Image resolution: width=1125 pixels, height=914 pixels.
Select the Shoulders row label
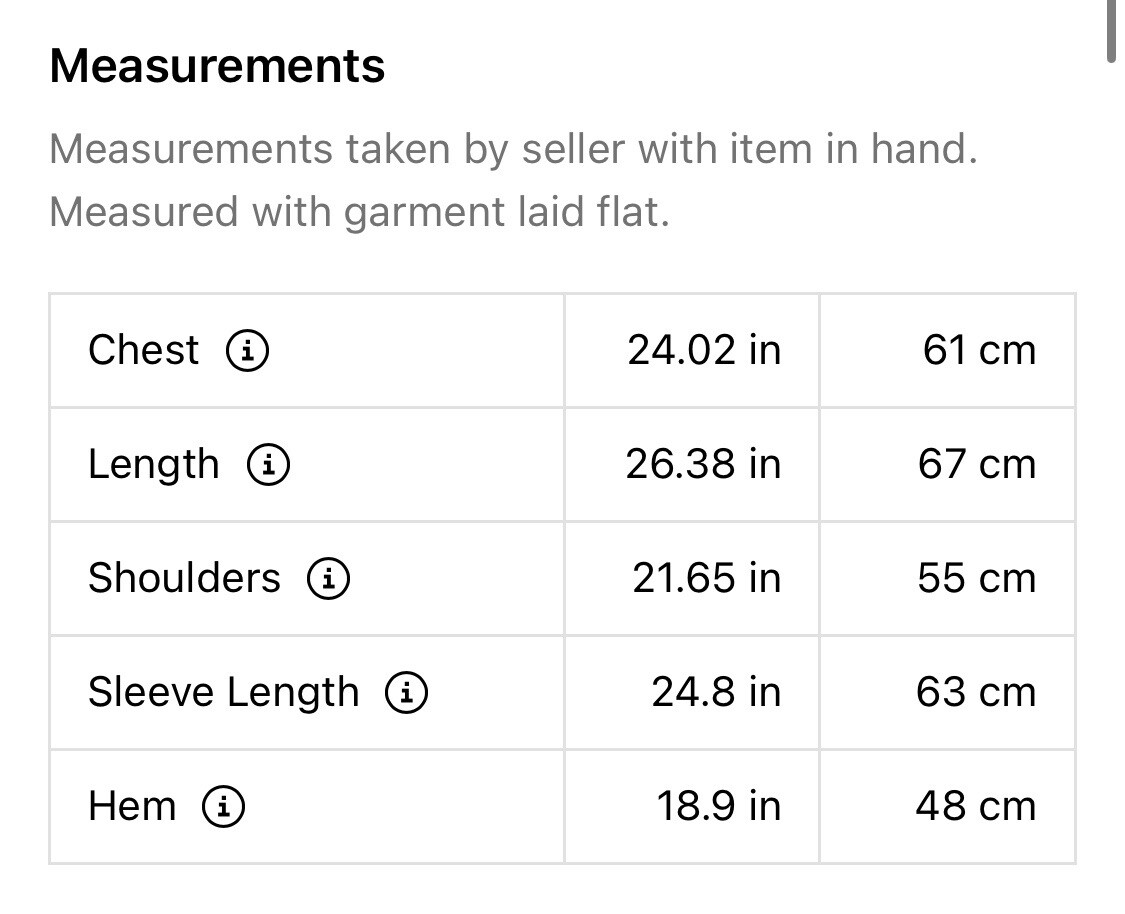tap(184, 578)
